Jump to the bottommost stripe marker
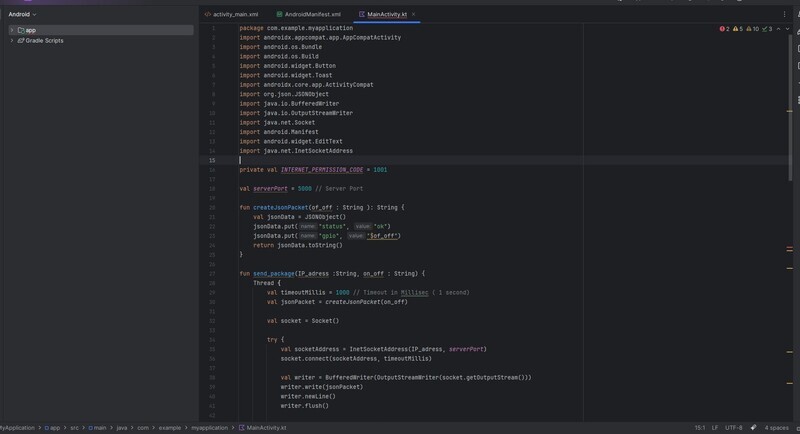The image size is (800, 434). pyautogui.click(x=790, y=383)
